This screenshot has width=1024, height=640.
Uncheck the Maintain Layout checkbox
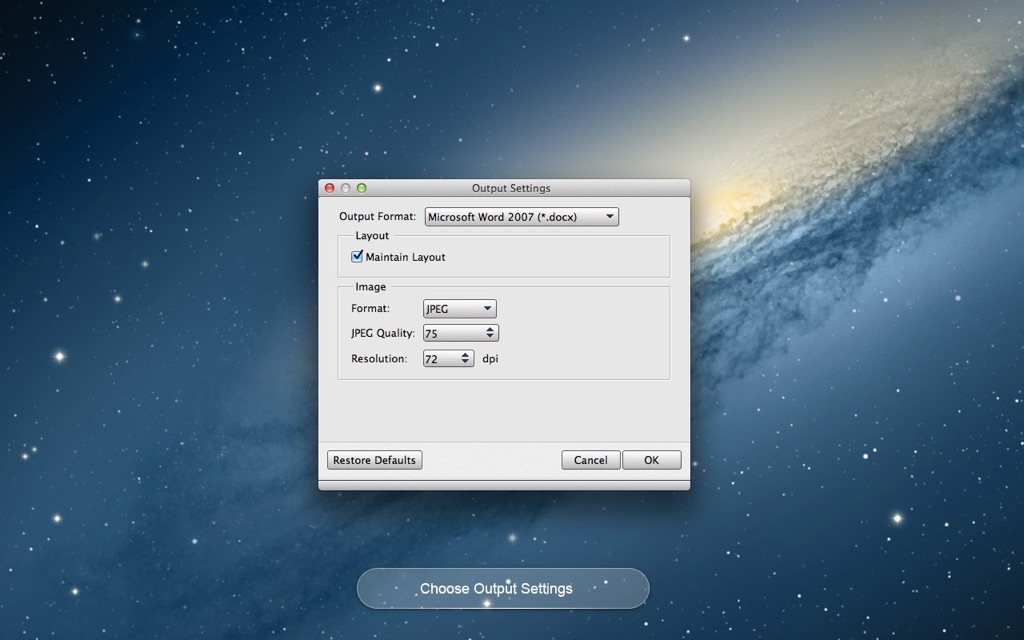(x=357, y=256)
